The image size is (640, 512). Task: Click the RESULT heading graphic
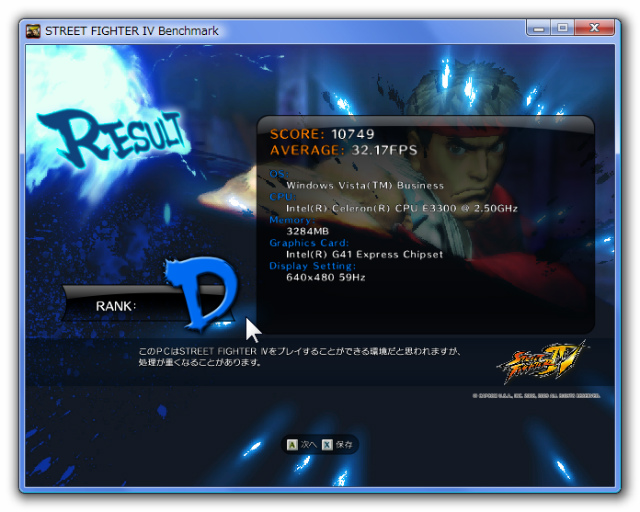coord(112,138)
